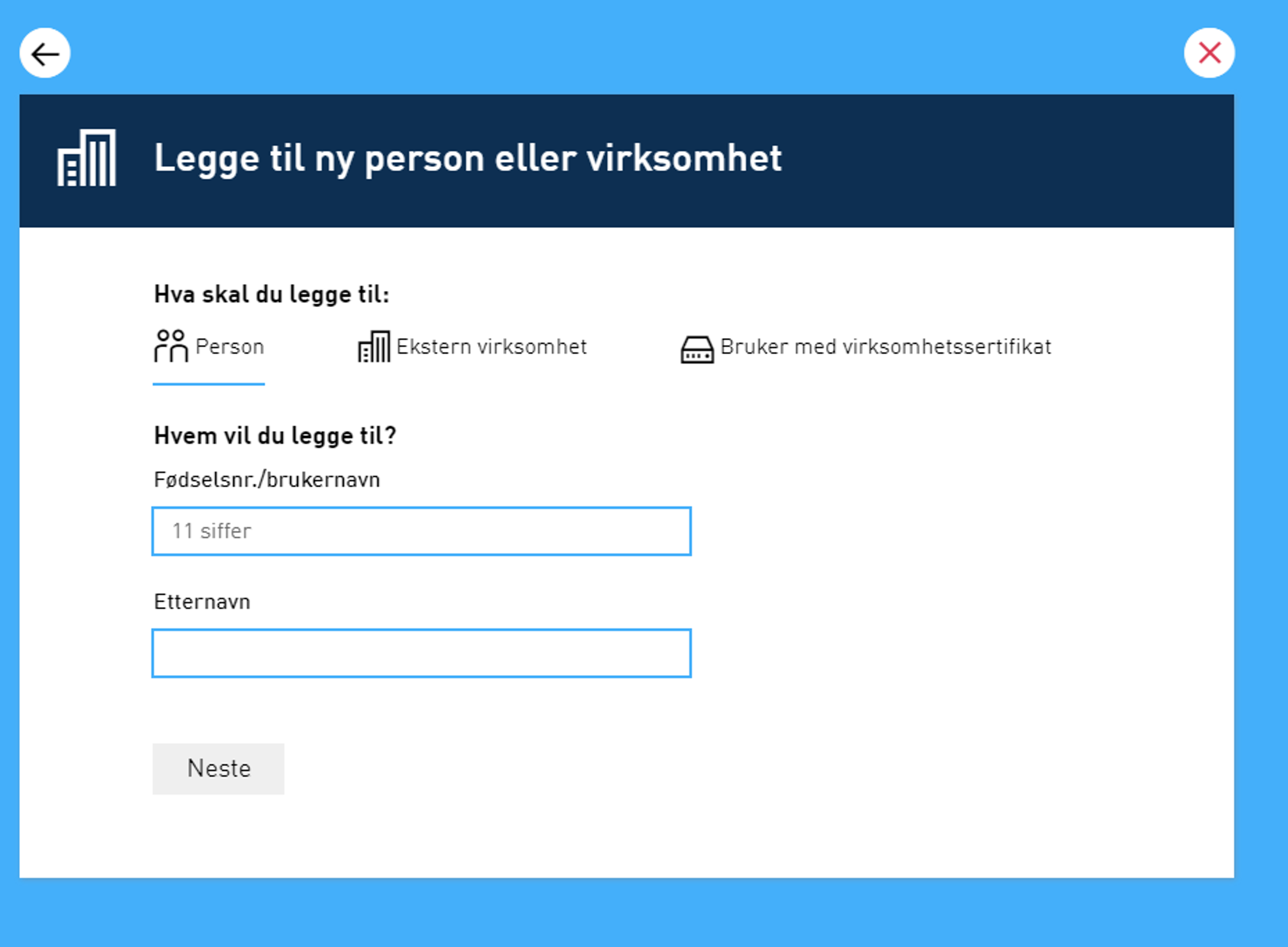Image resolution: width=1288 pixels, height=947 pixels.
Task: Click the 'Etternavn' label
Action: pyautogui.click(x=202, y=602)
